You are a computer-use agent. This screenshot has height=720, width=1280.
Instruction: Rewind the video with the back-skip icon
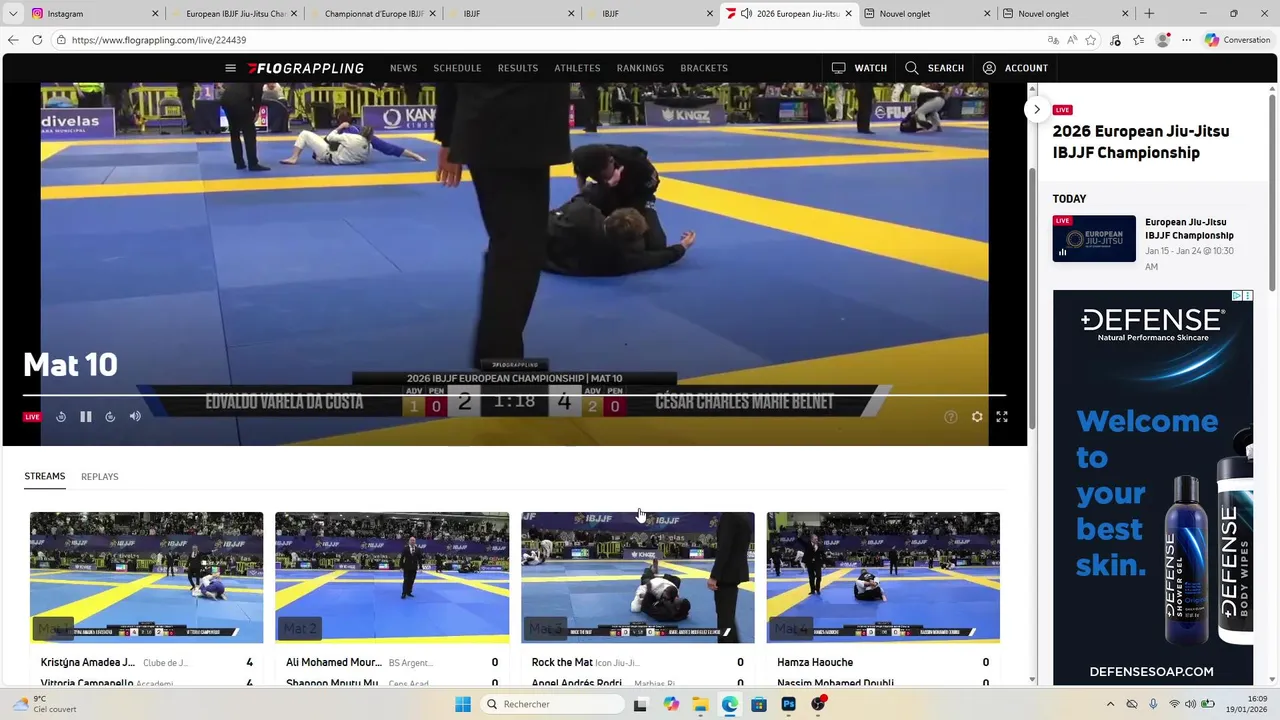pyautogui.click(x=61, y=417)
